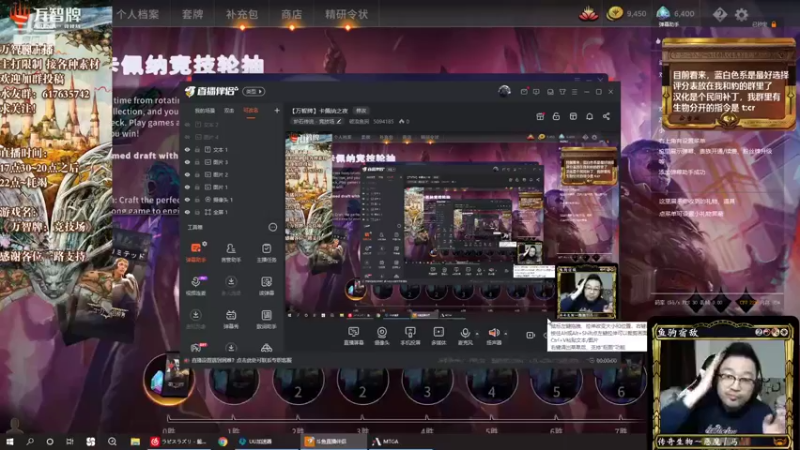Click the more options circle beside 工具箱

[272, 227]
